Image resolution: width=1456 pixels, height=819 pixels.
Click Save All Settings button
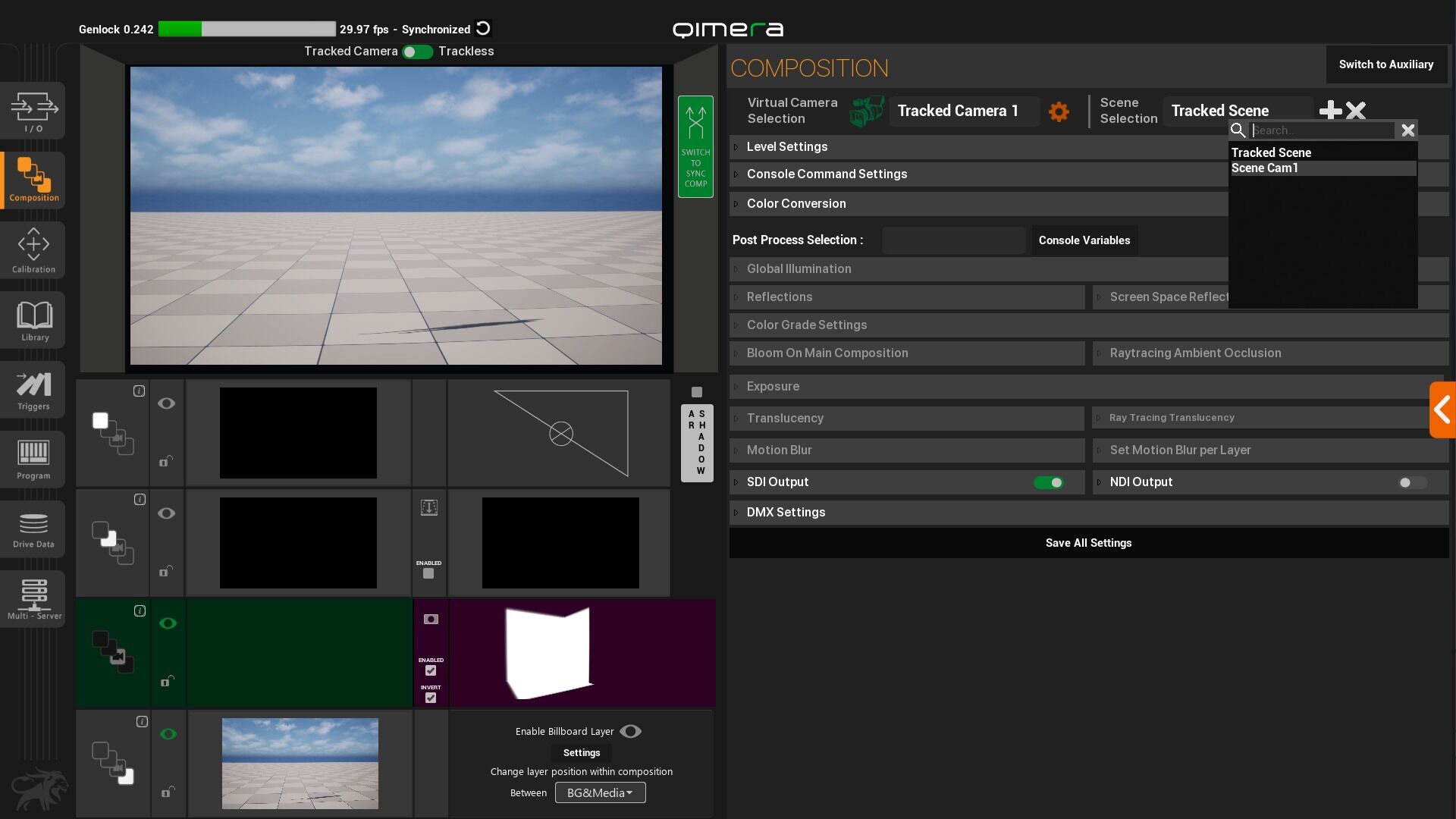click(1088, 543)
